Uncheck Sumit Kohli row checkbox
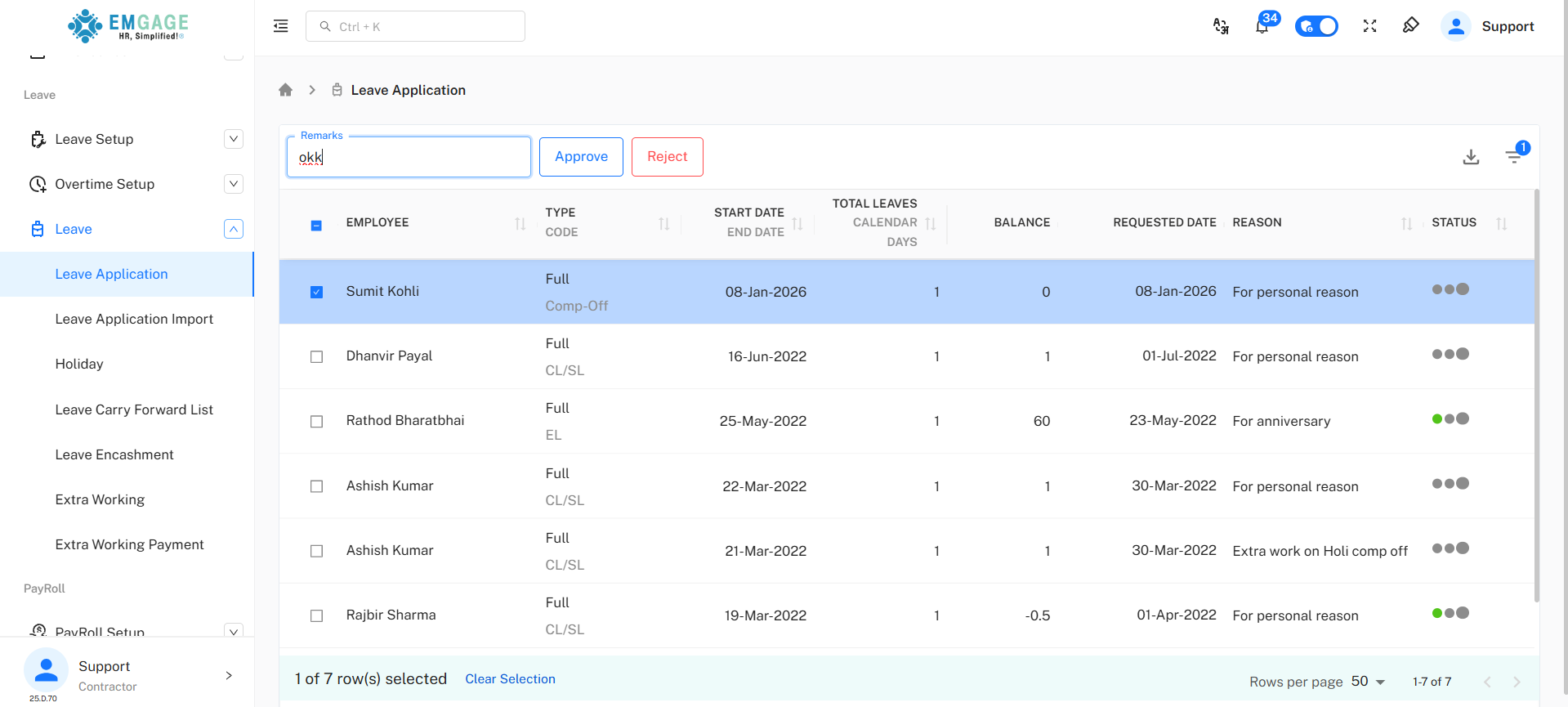Image resolution: width=1568 pixels, height=707 pixels. tap(317, 292)
